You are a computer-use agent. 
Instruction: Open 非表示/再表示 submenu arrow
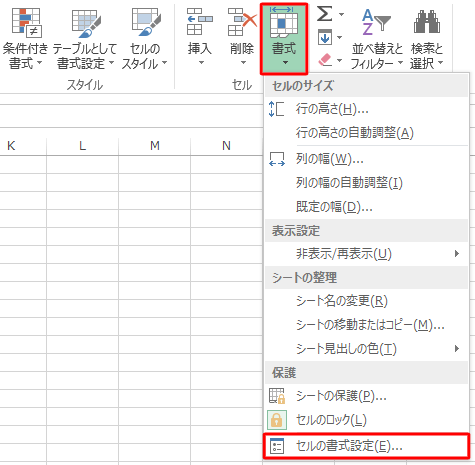point(457,254)
